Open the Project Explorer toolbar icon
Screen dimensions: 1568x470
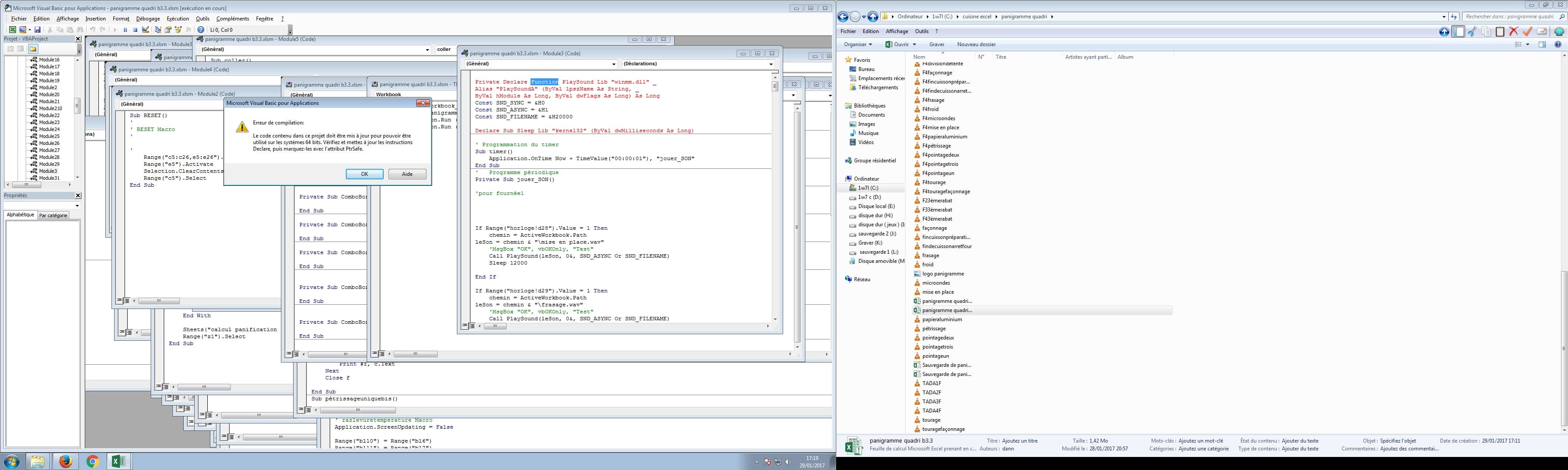click(158, 30)
